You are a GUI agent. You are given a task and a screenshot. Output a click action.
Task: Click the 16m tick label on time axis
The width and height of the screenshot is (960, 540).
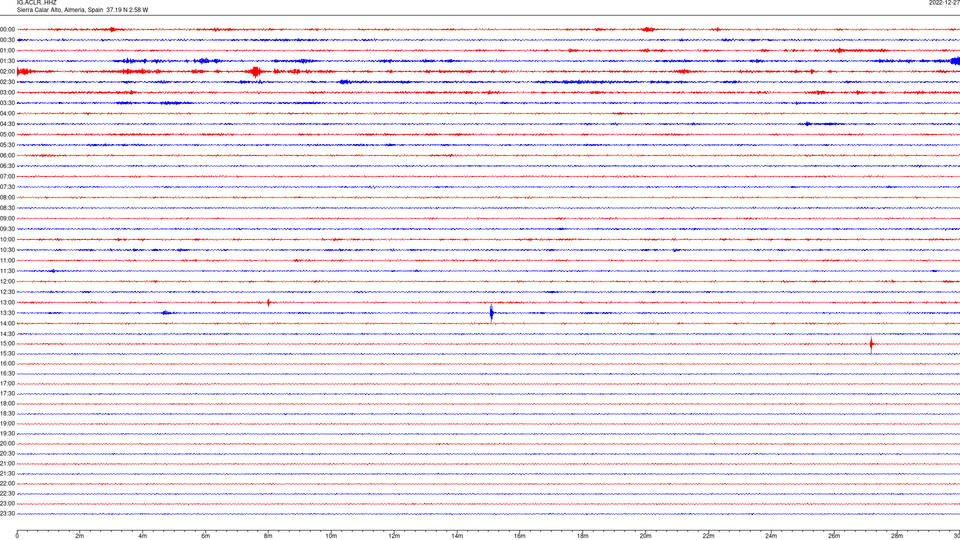520,536
